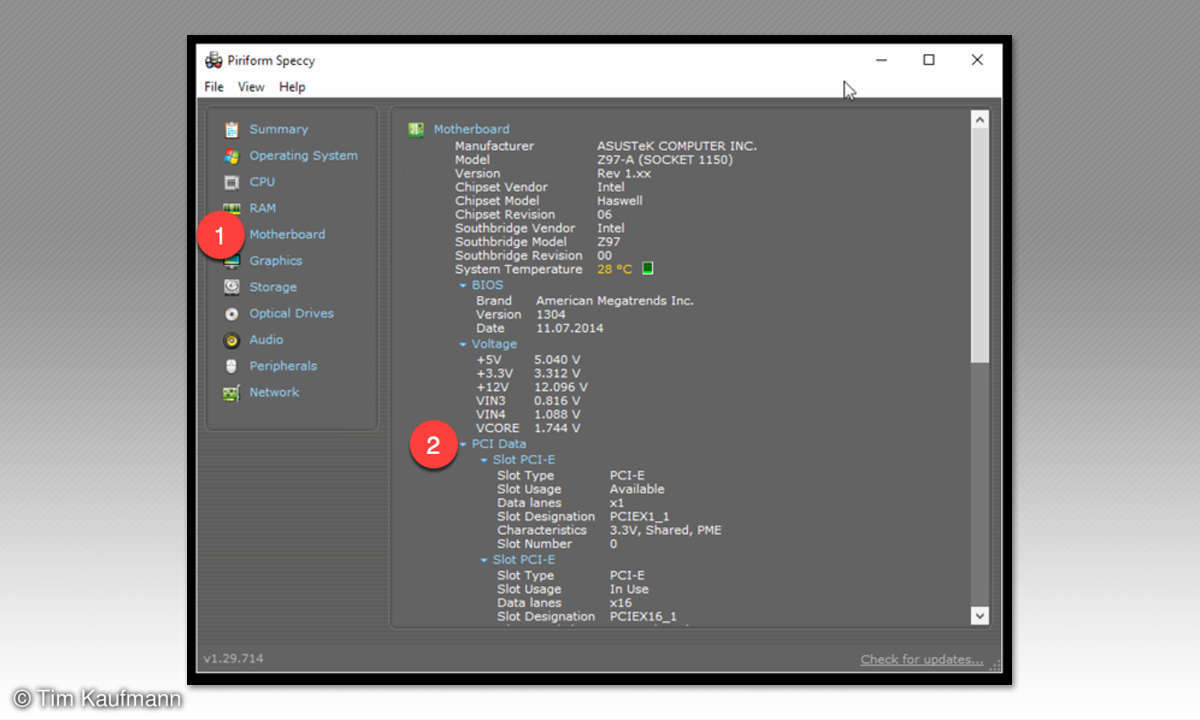
Task: Click the Chipset Model Haswell value
Action: point(620,201)
